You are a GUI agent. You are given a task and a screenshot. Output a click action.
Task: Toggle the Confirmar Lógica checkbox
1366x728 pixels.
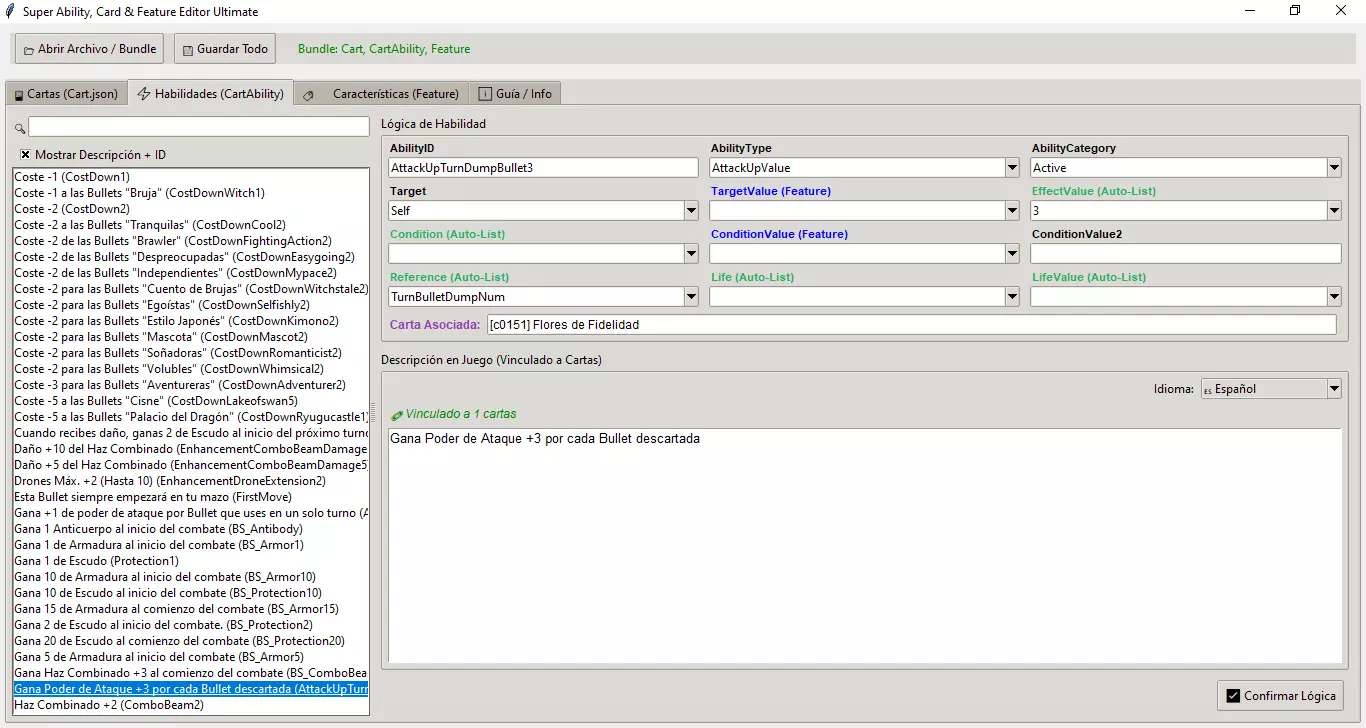(x=1233, y=696)
